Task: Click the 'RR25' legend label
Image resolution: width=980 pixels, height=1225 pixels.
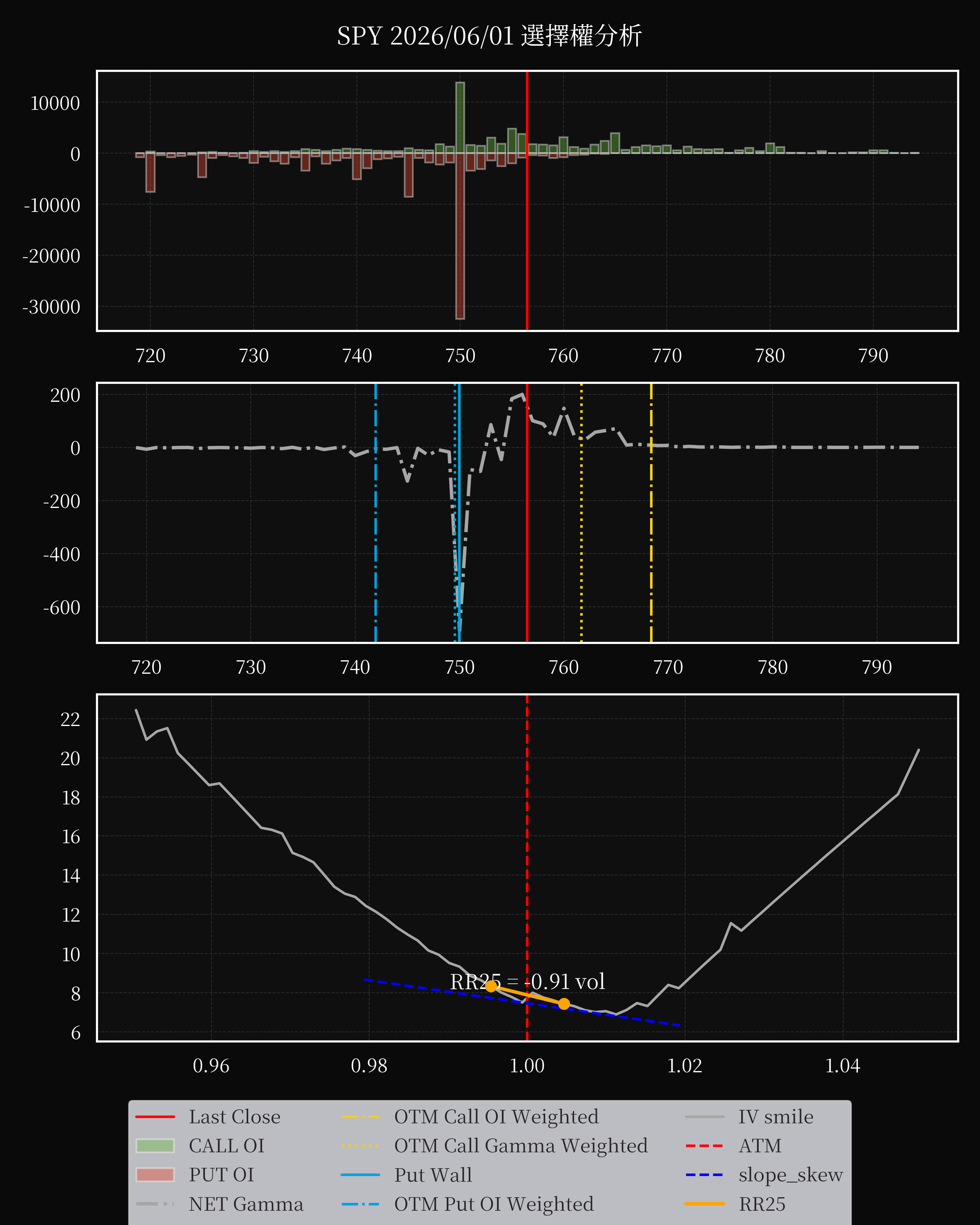Action: pos(762,1204)
